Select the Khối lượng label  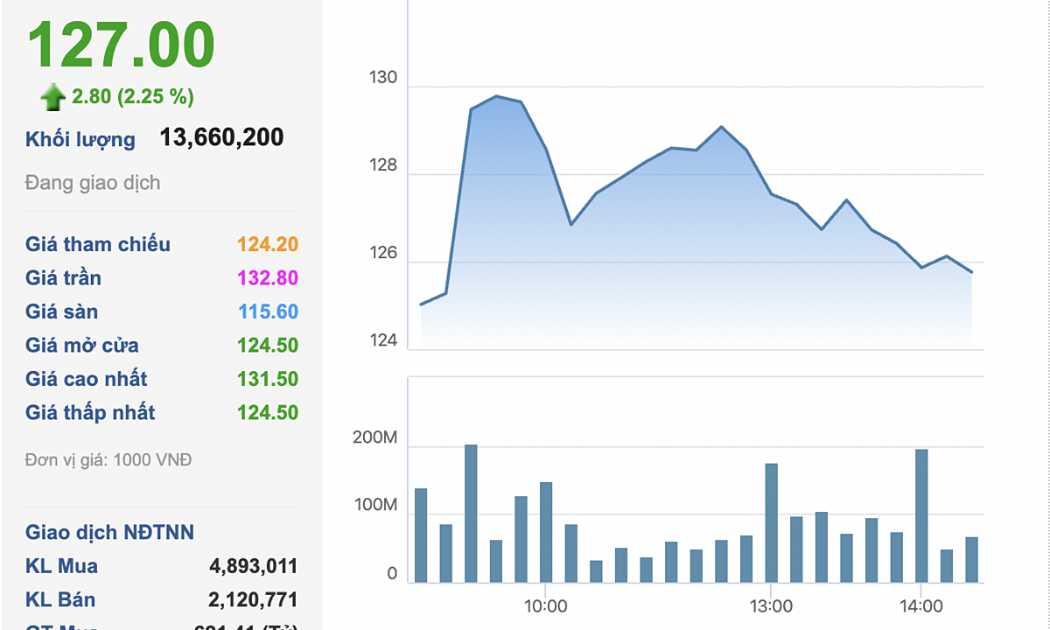(80, 139)
